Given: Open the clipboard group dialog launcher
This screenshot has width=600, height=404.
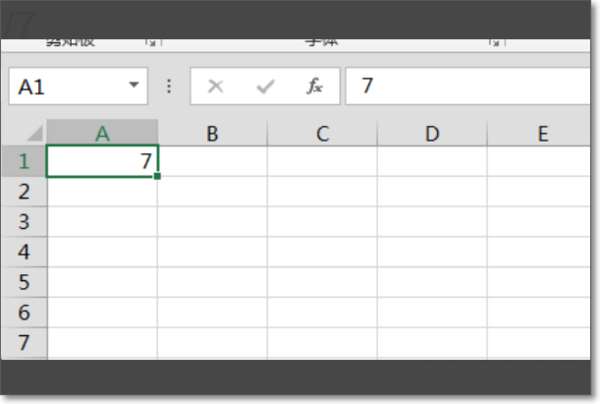Looking at the screenshot, I should [x=152, y=42].
